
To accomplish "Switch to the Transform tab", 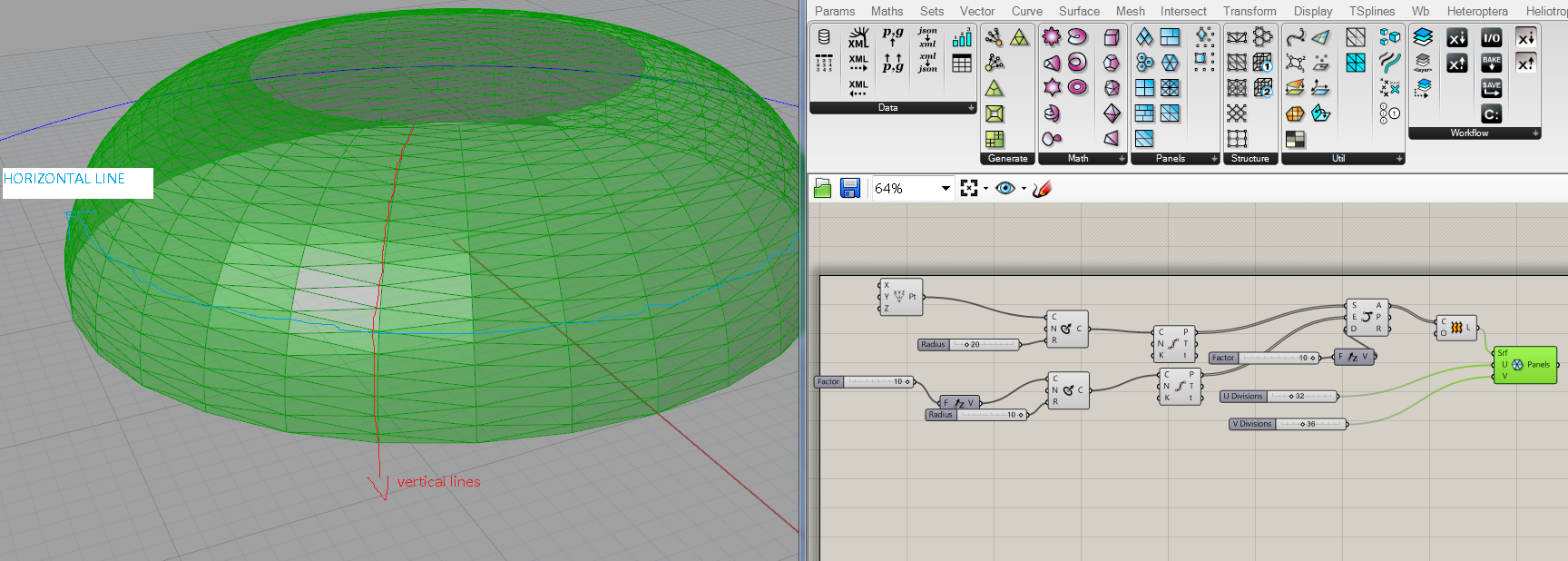I will [x=1249, y=11].
